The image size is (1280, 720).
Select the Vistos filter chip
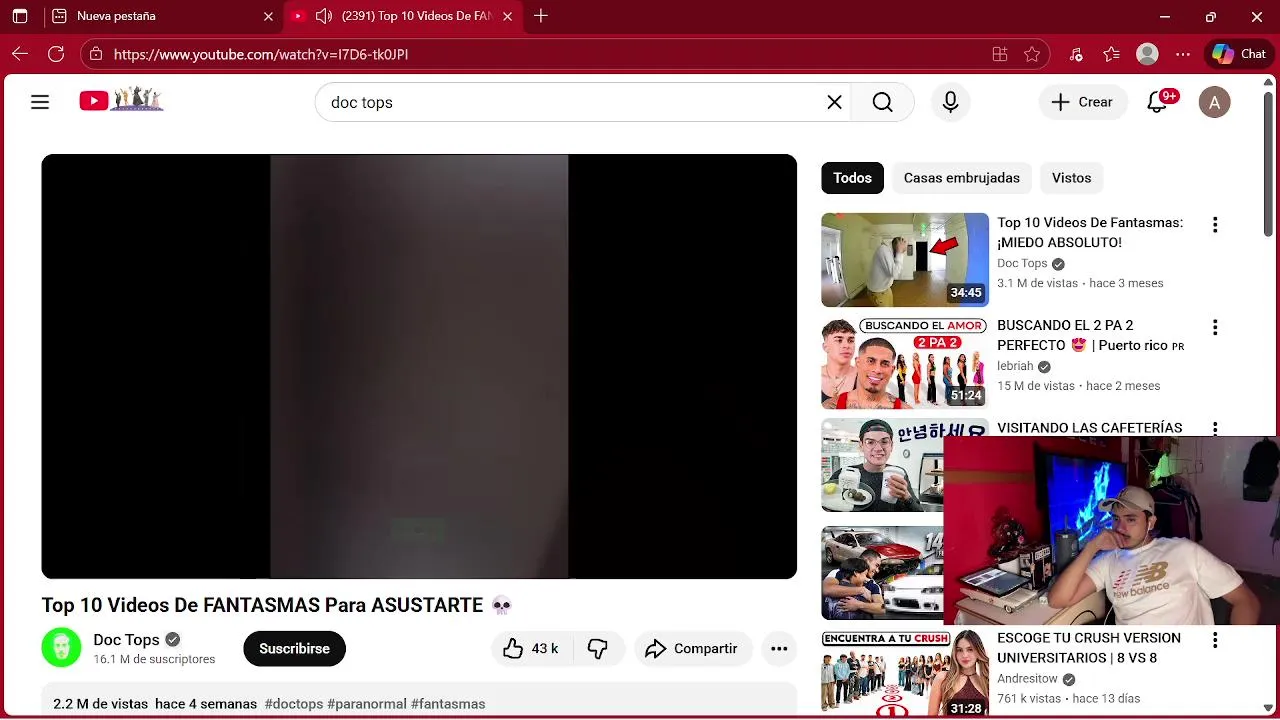pos(1071,178)
